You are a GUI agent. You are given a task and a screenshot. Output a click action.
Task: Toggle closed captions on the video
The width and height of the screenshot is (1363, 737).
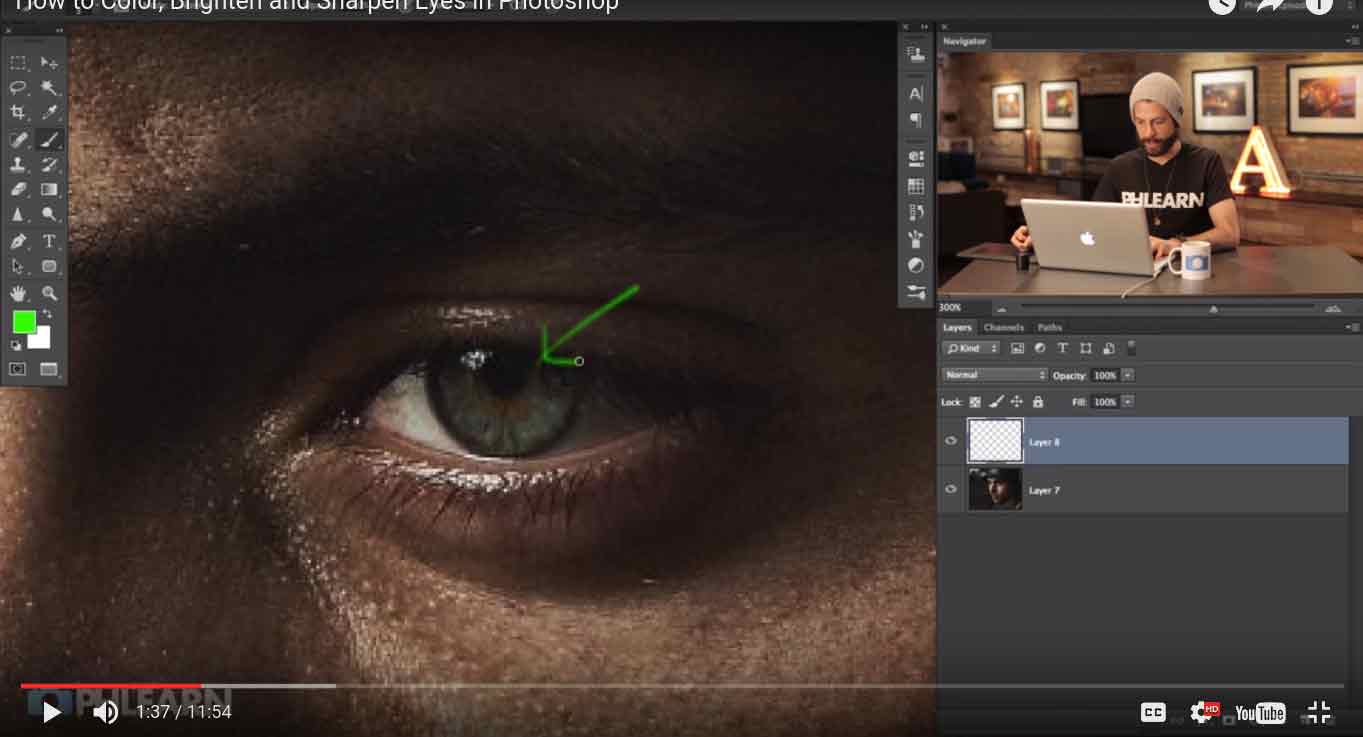[1153, 712]
